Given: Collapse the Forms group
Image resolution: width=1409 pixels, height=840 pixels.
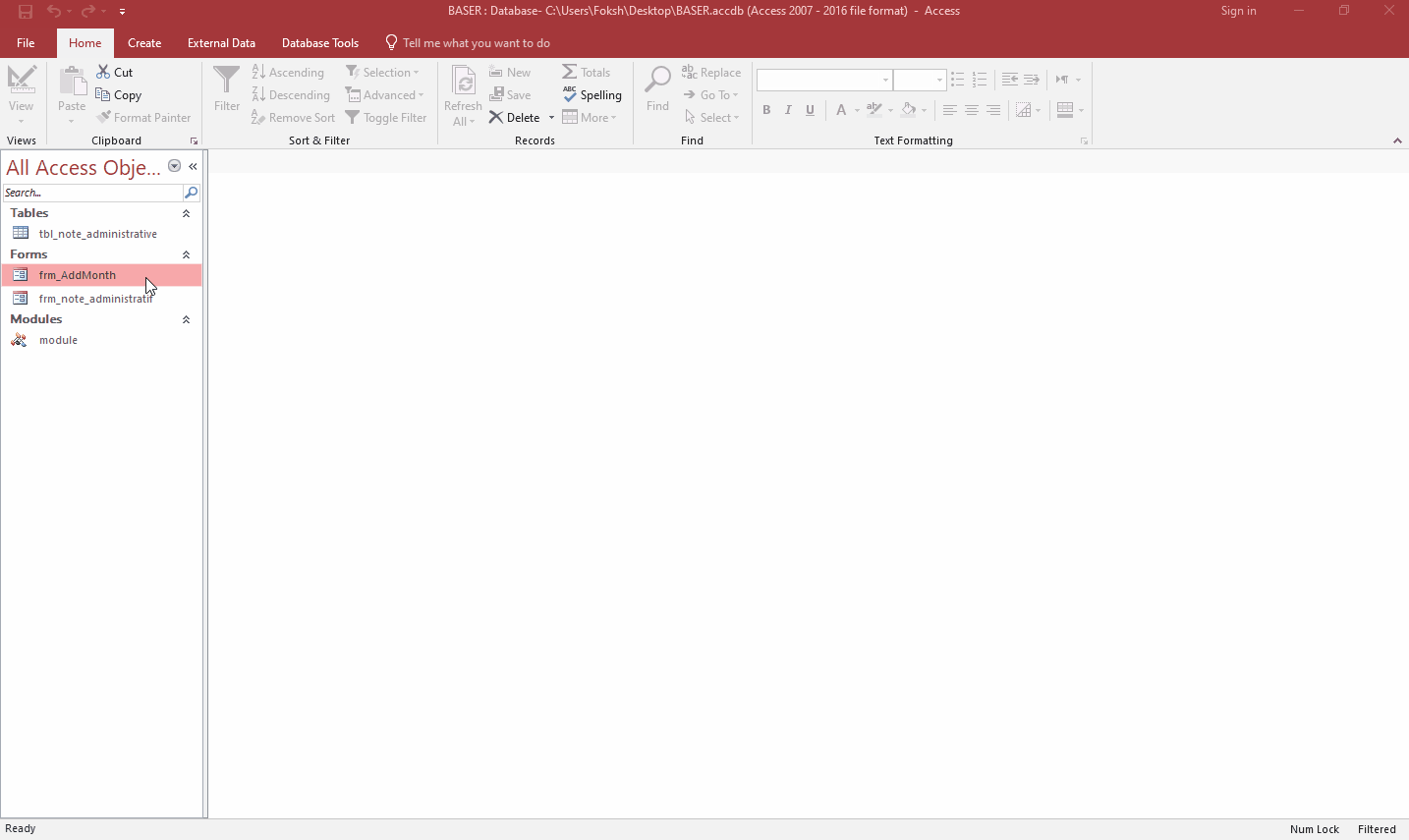Looking at the screenshot, I should click(186, 254).
